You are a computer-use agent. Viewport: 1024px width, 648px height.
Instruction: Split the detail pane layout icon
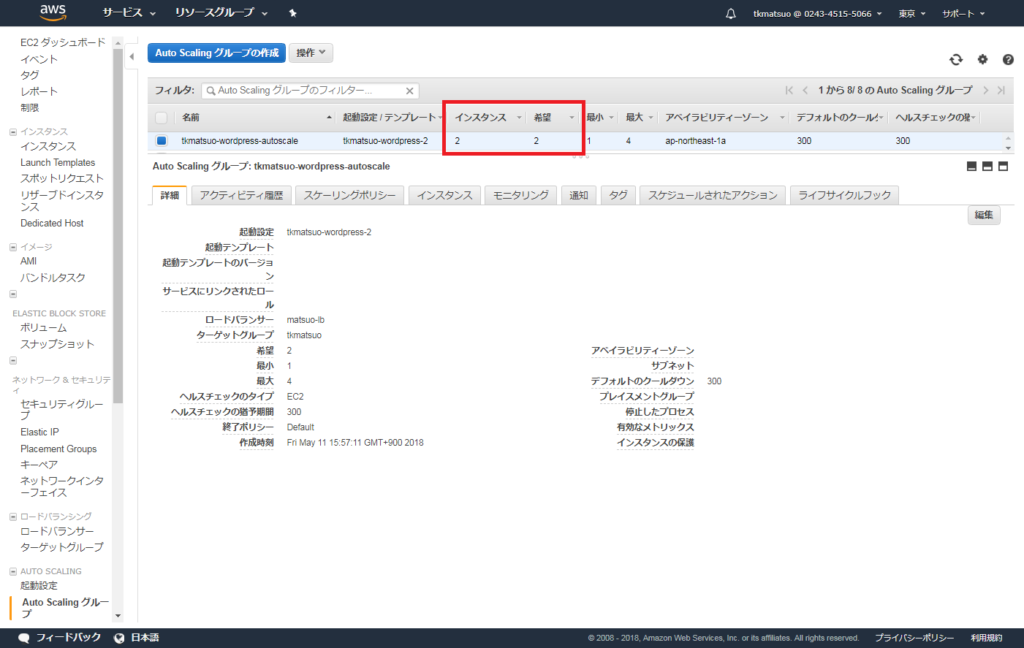(987, 167)
